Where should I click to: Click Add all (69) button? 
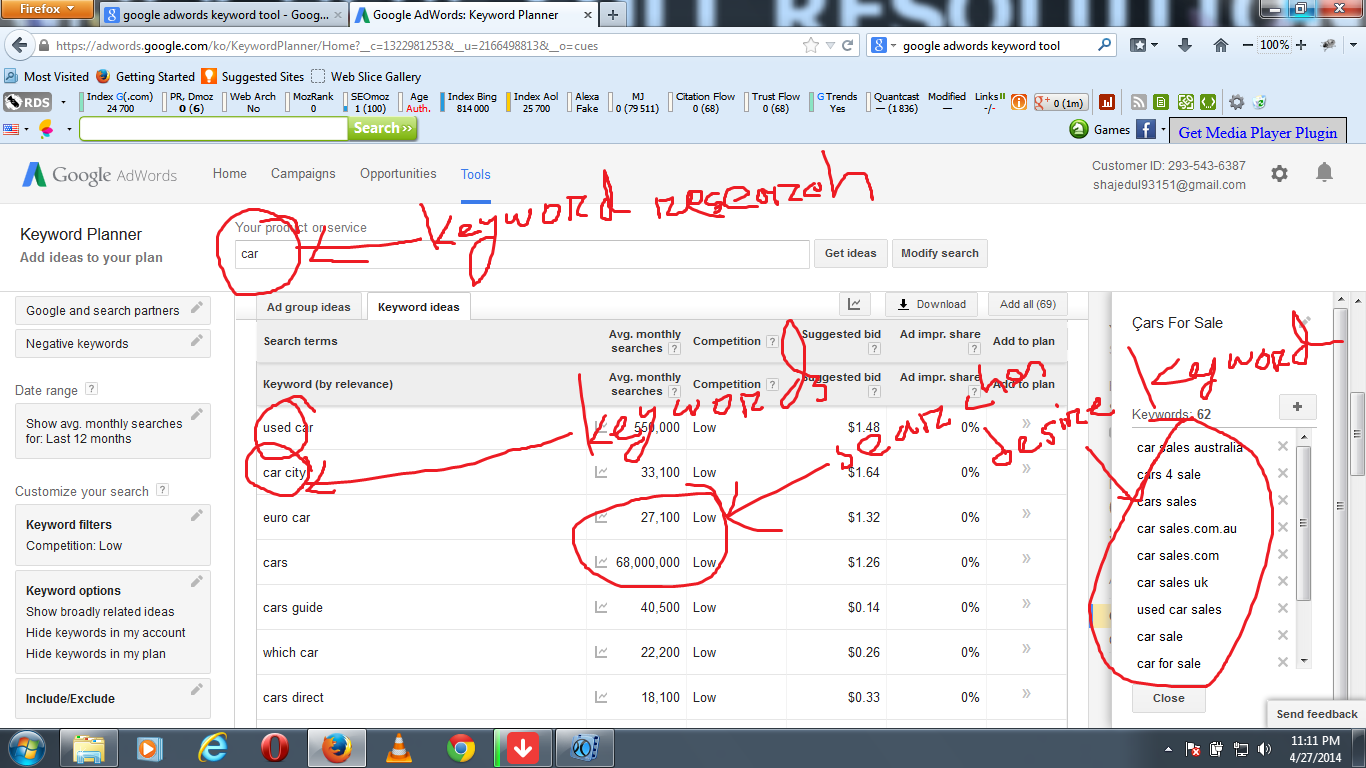pos(1027,304)
